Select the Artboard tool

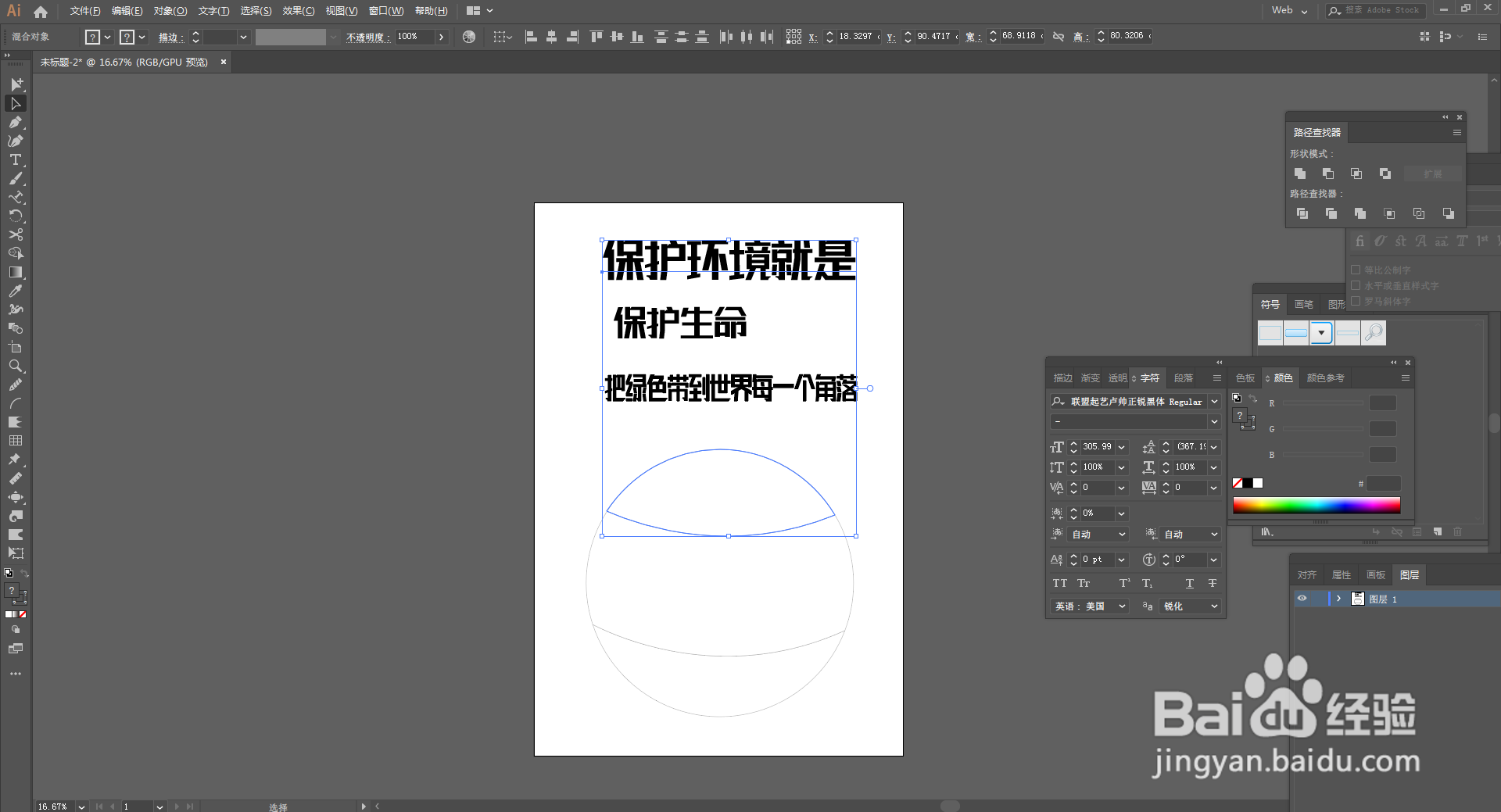pos(16,347)
